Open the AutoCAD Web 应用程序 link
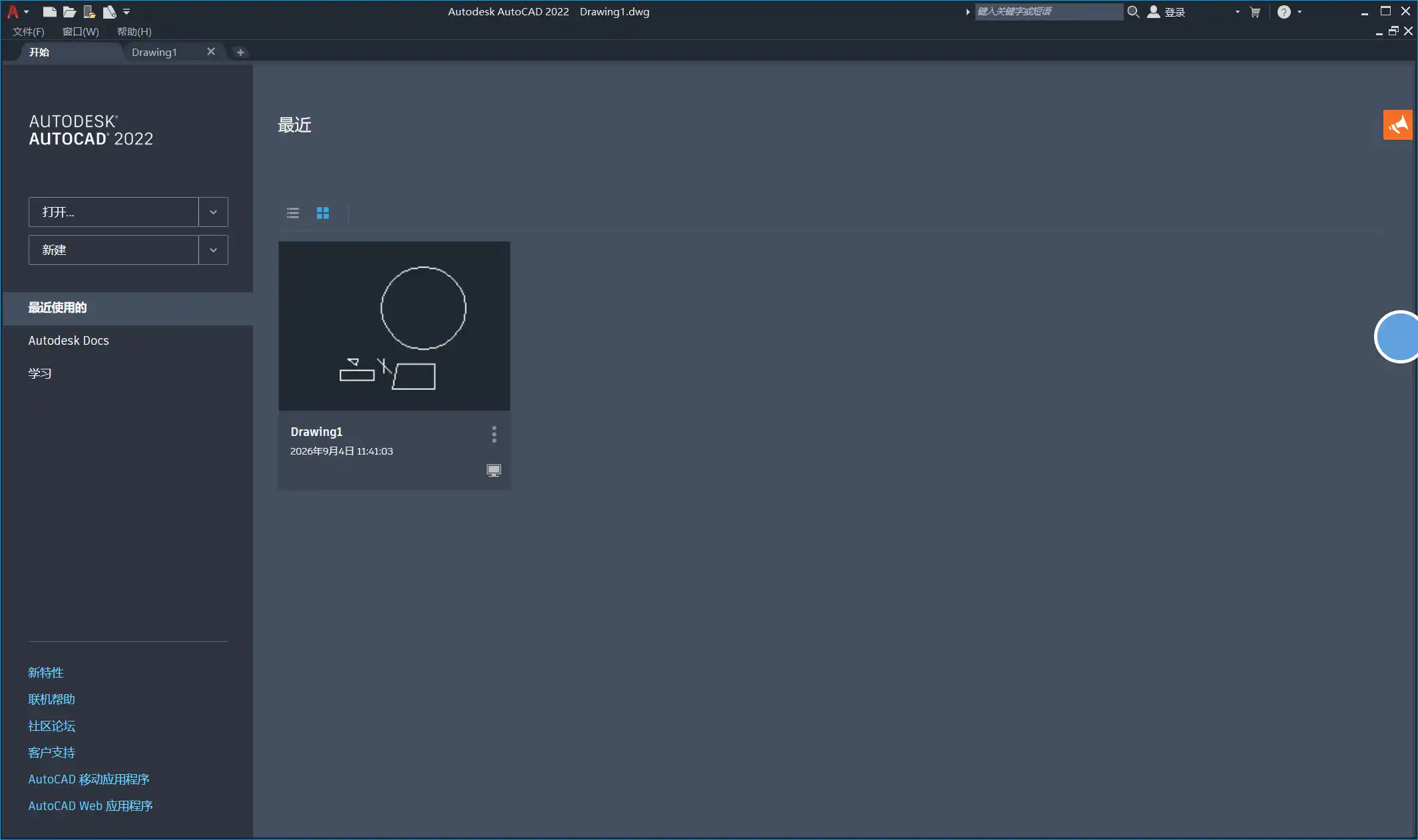The width and height of the screenshot is (1418, 840). [x=91, y=806]
